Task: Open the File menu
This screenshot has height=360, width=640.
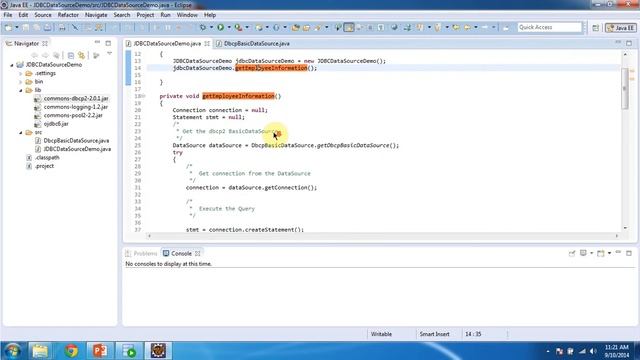Action: coord(8,15)
